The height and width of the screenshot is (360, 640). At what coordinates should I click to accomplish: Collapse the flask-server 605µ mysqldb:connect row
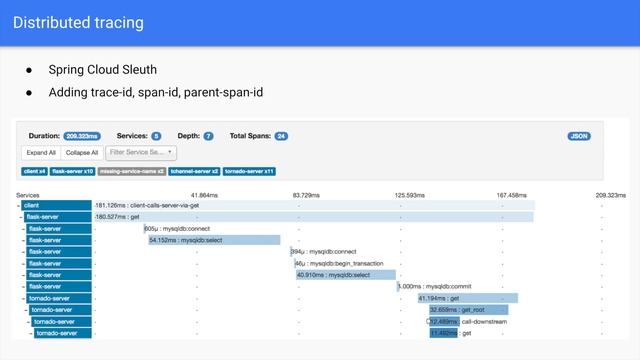point(23,229)
